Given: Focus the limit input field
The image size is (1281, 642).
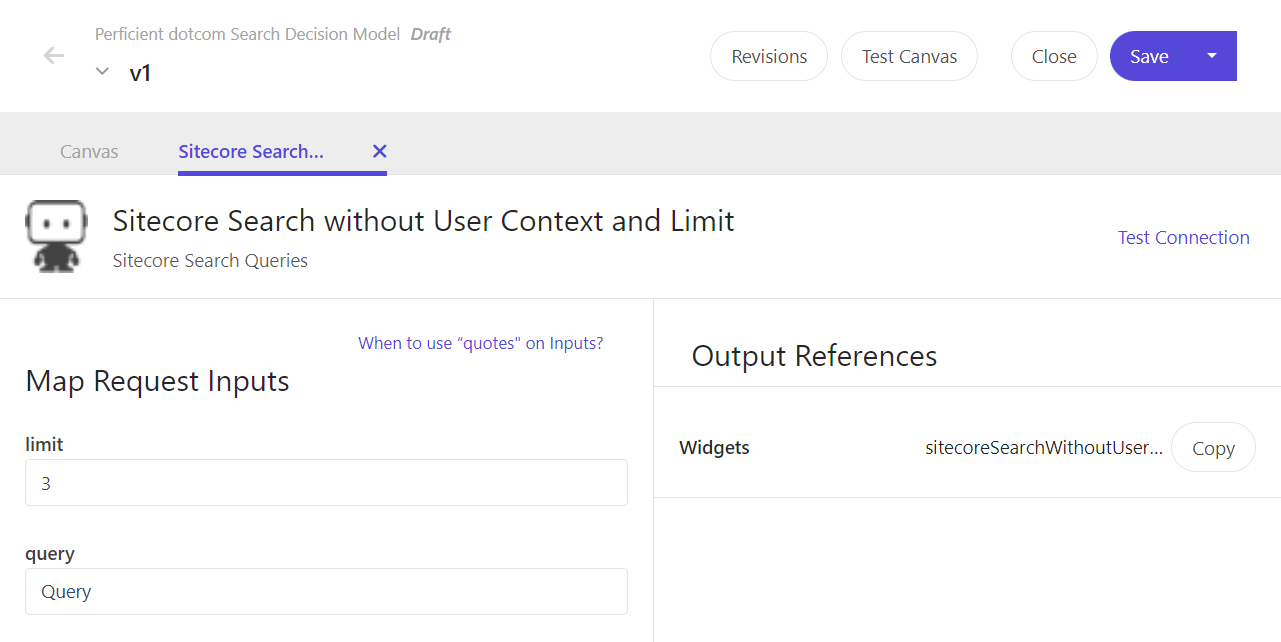Looking at the screenshot, I should click(326, 483).
